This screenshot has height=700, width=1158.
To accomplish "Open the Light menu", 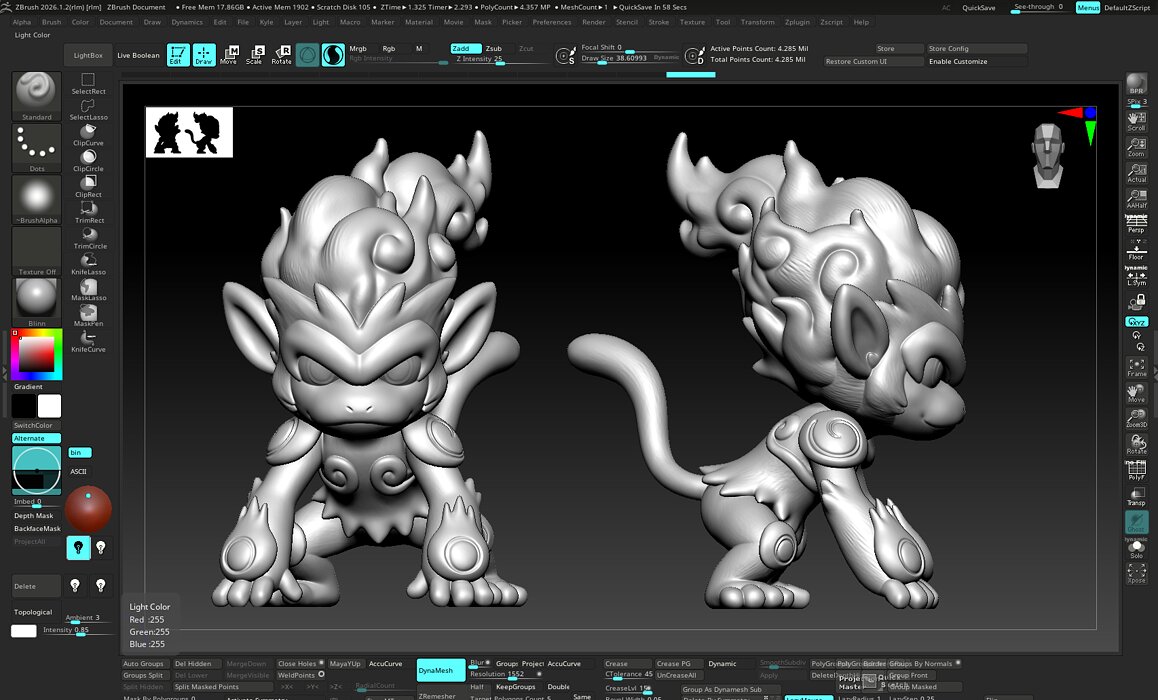I will pyautogui.click(x=321, y=22).
